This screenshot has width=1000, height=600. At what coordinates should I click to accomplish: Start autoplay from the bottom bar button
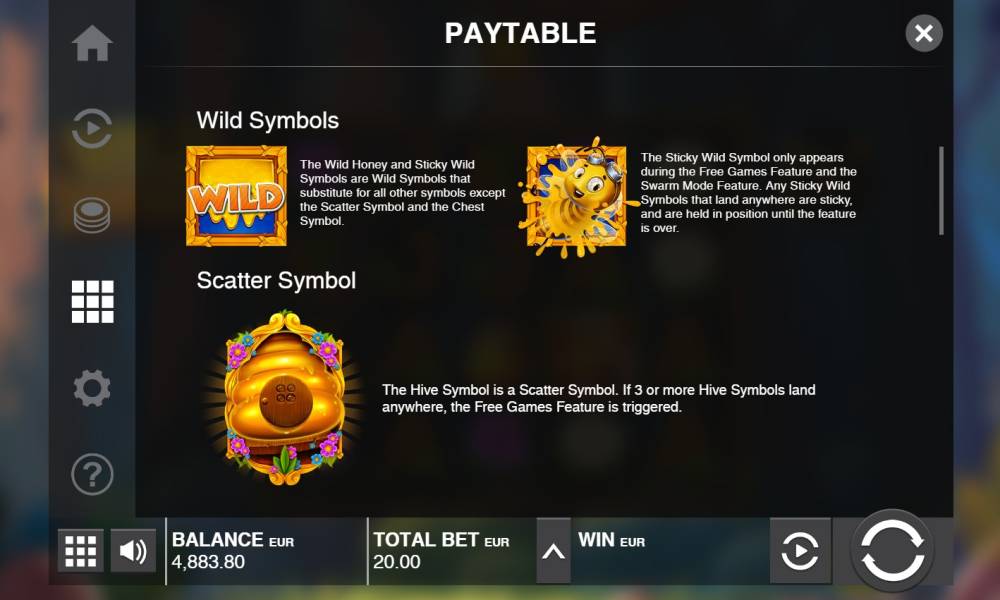click(x=800, y=550)
